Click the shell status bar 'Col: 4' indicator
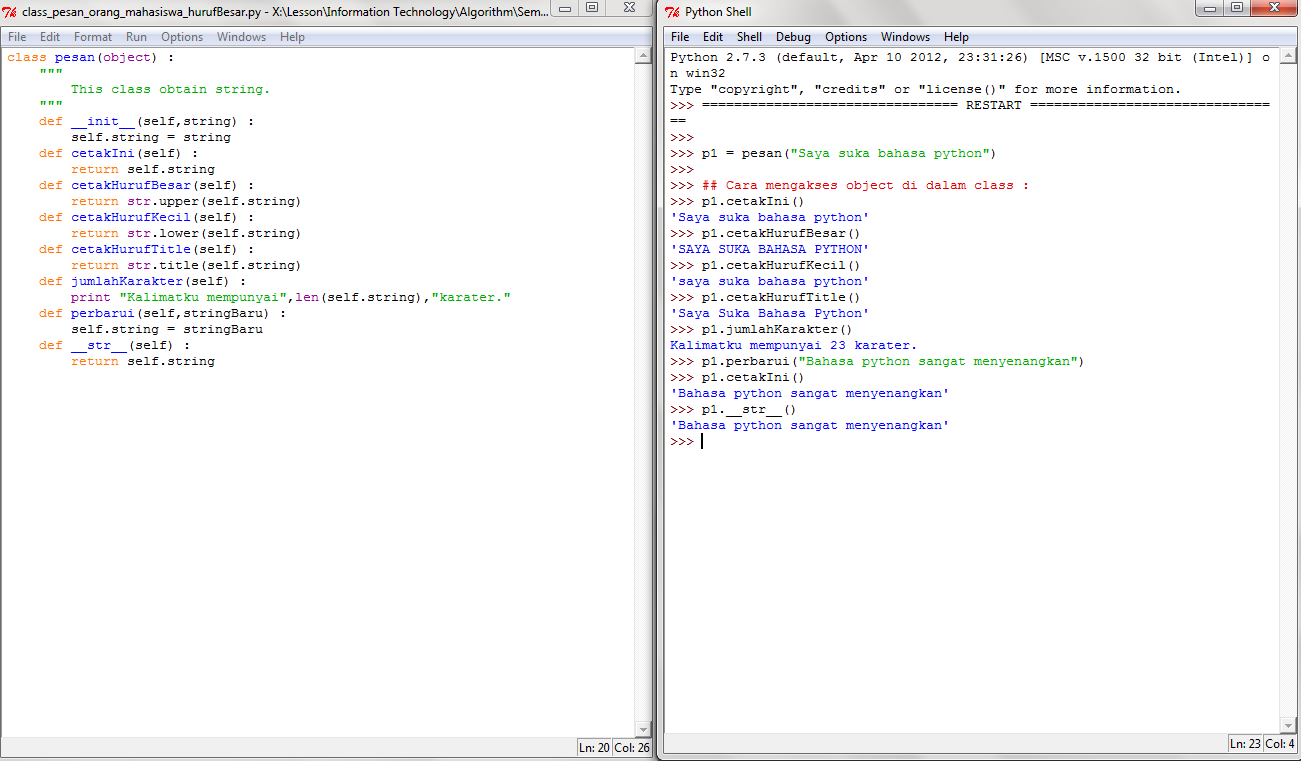Viewport: 1301px width, 761px height. 1280,743
